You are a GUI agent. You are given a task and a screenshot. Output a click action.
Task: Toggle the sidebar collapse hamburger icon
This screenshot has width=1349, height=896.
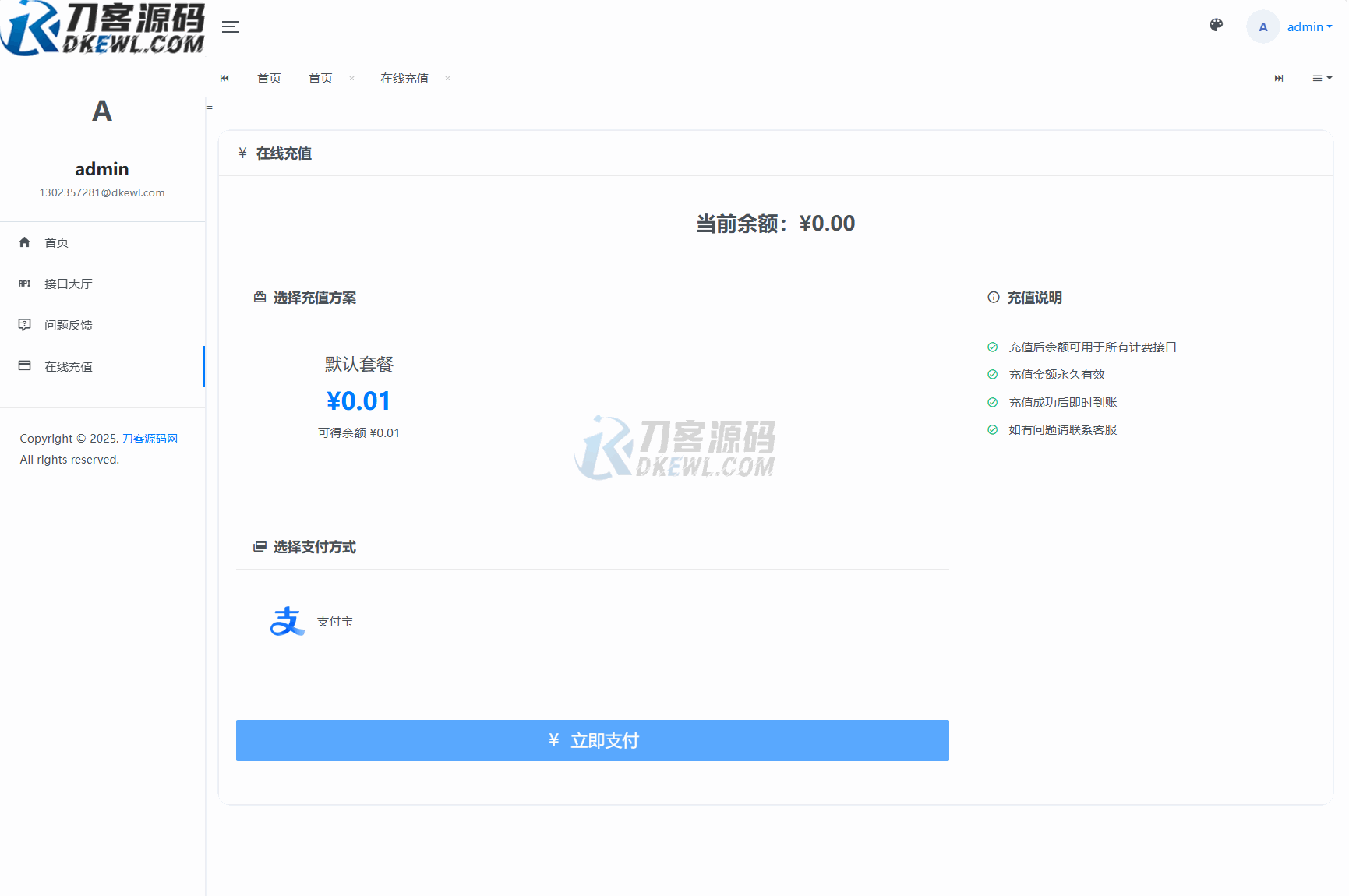coord(230,27)
